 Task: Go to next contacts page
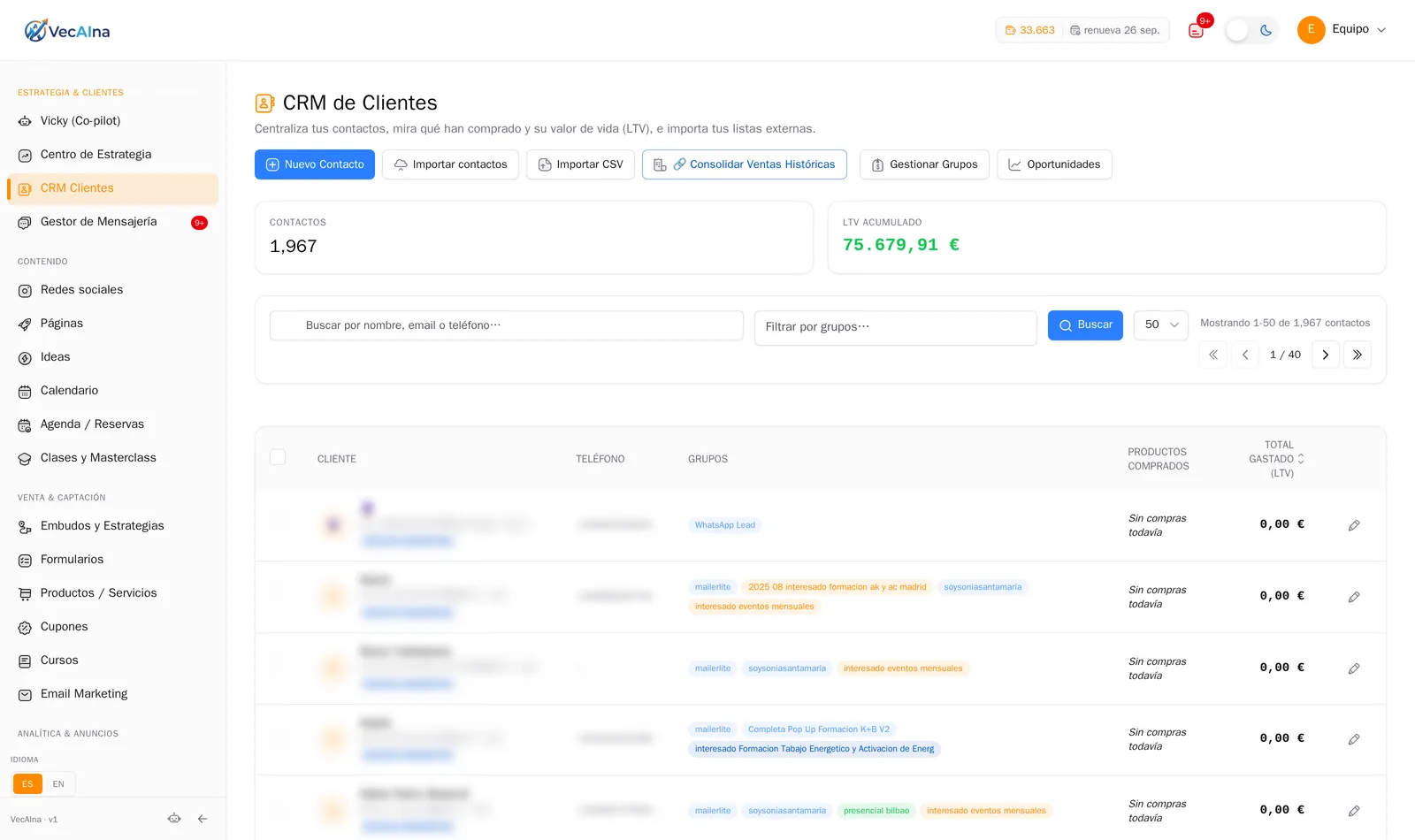click(x=1325, y=355)
